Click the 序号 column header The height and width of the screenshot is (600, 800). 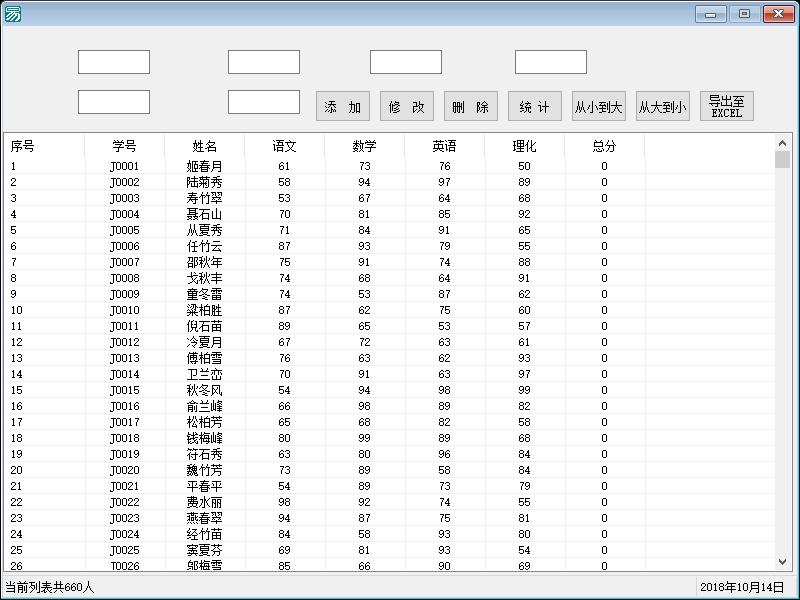point(44,146)
